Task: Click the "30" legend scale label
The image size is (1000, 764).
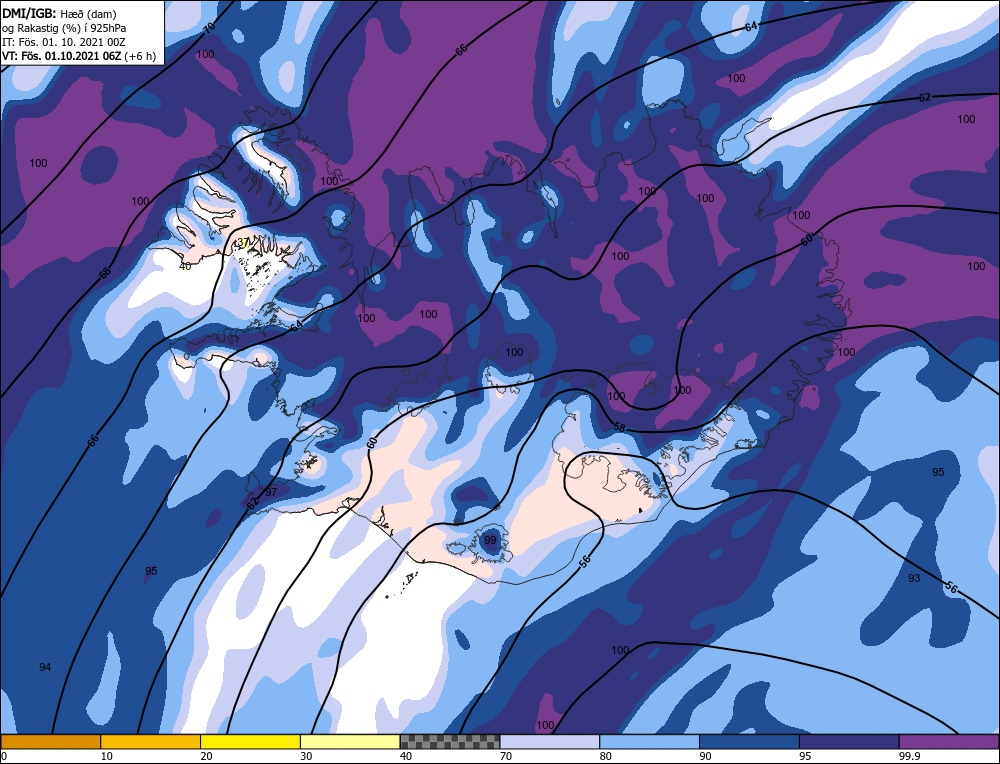Action: tap(306, 756)
